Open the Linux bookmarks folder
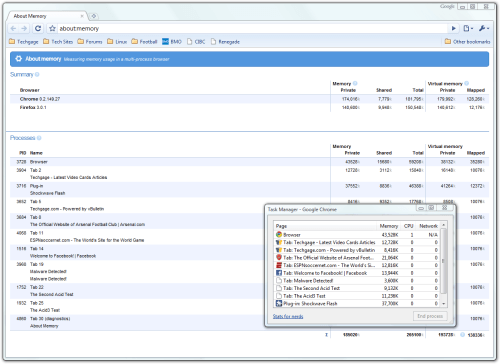Screen dimensions: 500x364 [x=117, y=42]
